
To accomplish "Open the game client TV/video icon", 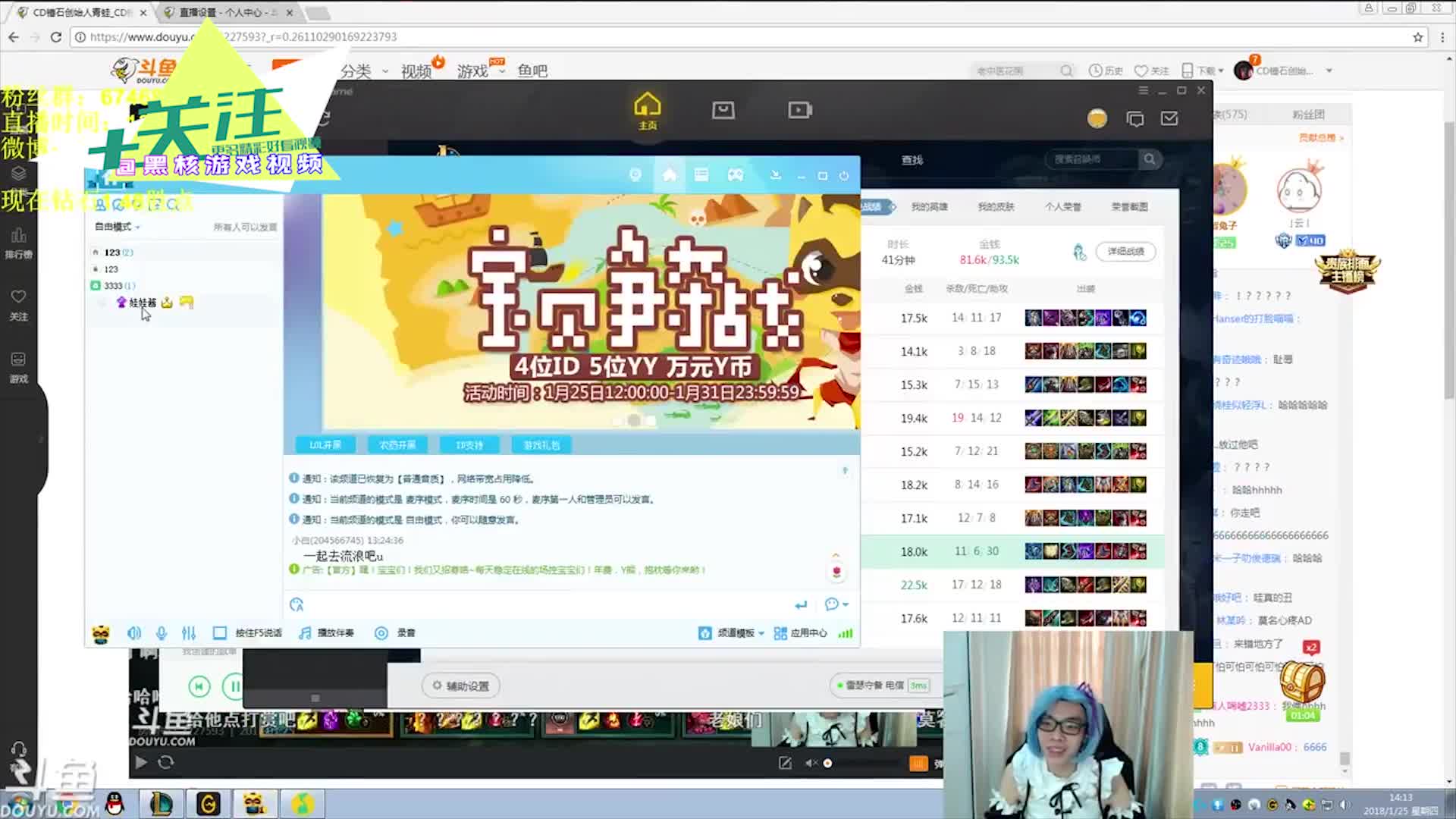I will click(x=723, y=111).
